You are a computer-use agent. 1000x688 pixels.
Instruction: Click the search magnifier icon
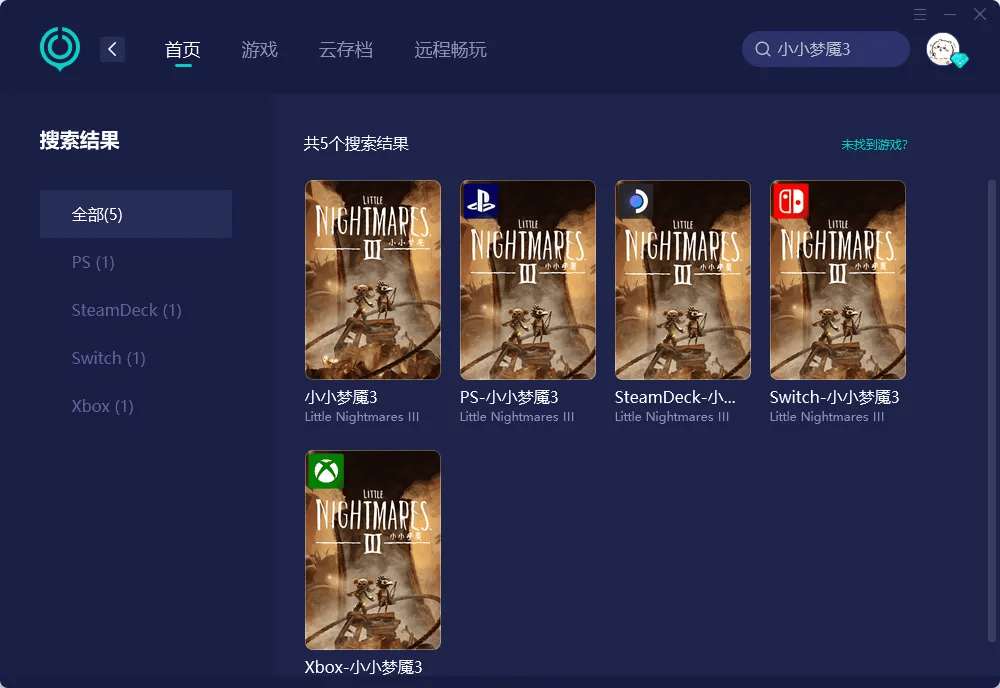pos(762,49)
